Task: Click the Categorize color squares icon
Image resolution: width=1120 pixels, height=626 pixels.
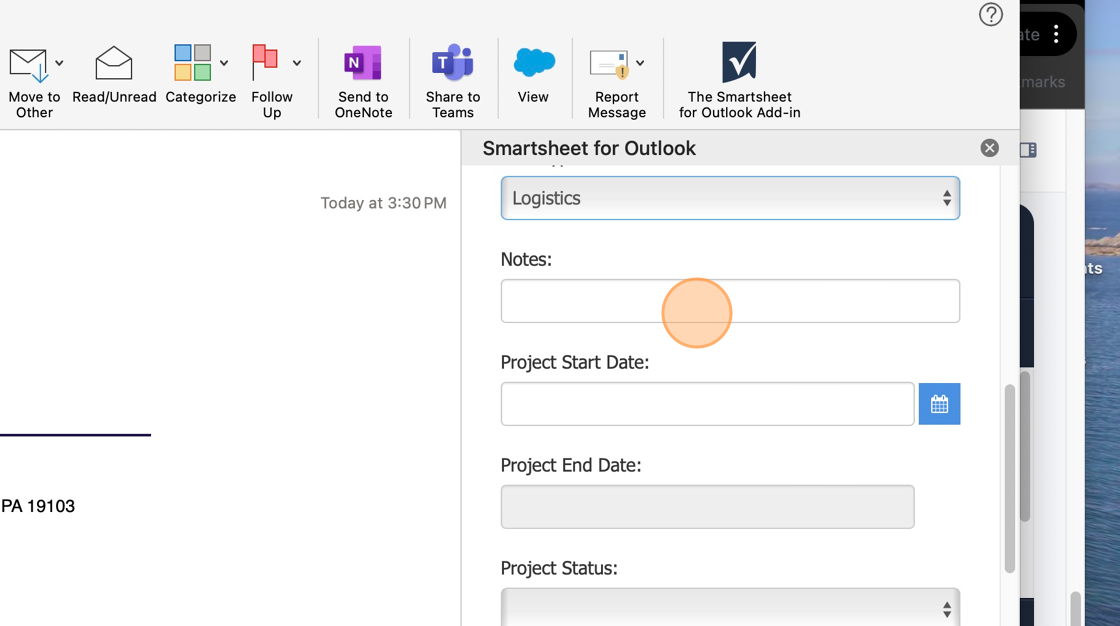Action: pos(192,63)
